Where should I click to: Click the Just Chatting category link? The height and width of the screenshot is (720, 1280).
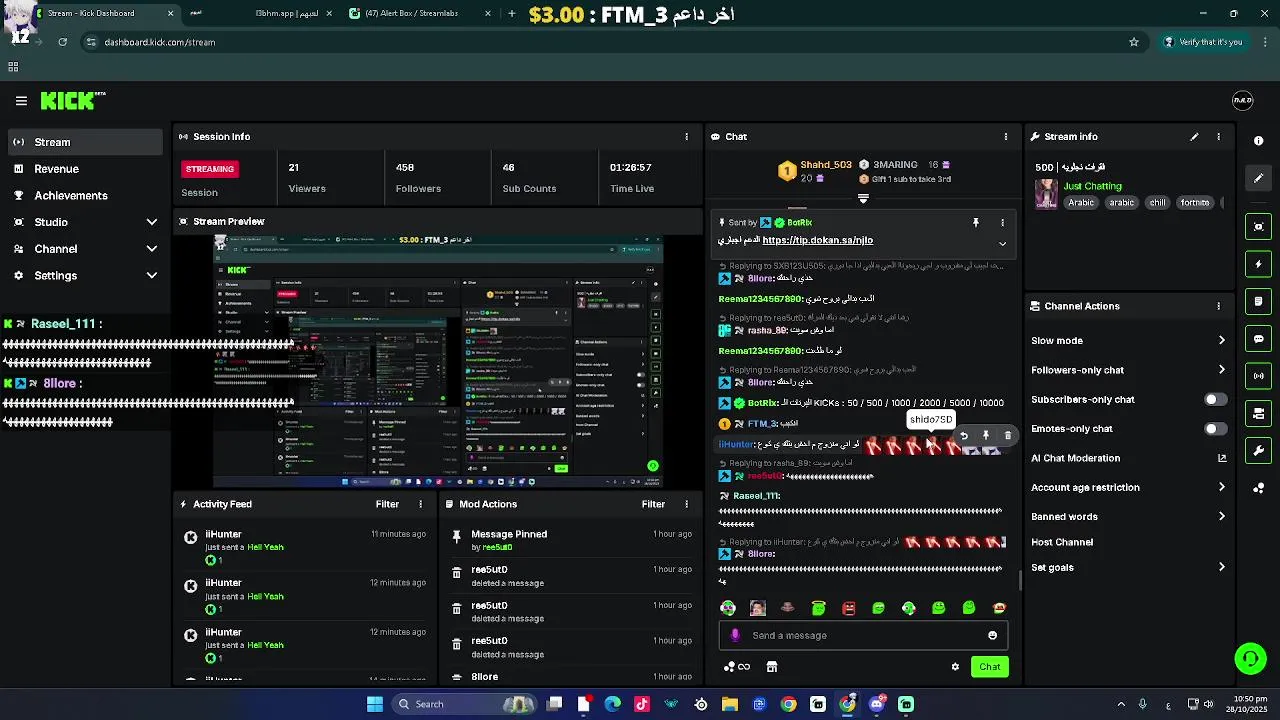[x=1092, y=186]
